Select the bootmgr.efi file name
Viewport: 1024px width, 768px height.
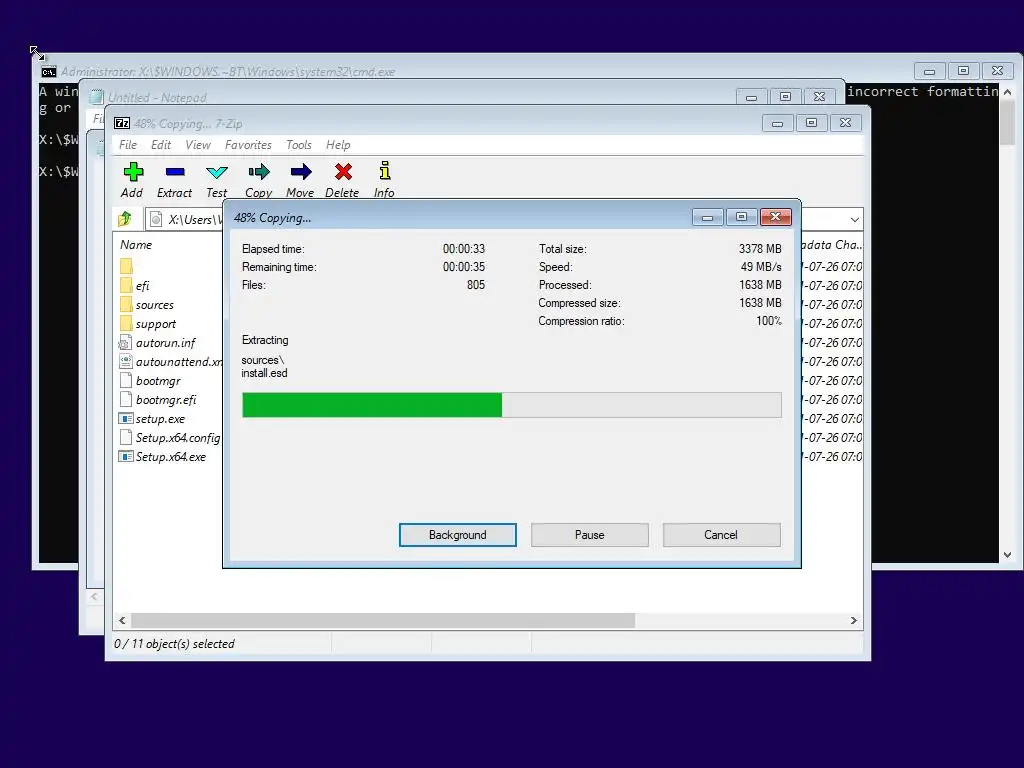166,400
